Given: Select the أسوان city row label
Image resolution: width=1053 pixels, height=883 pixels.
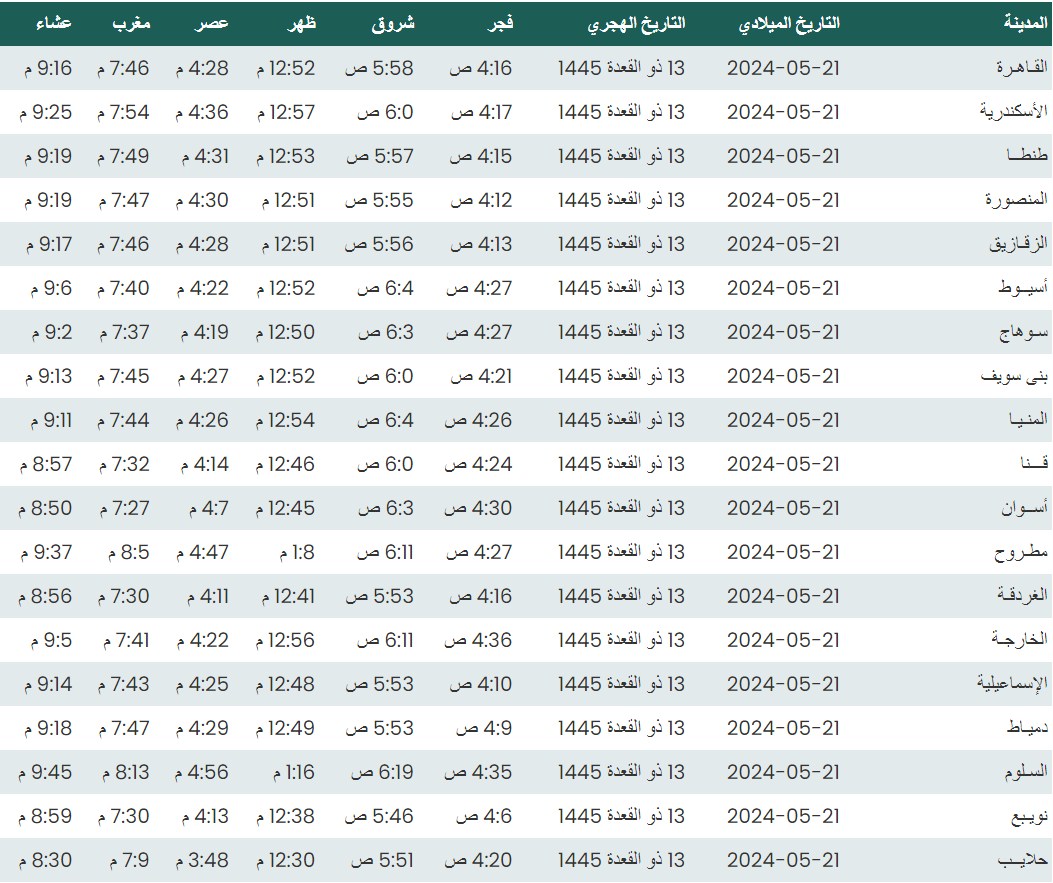Looking at the screenshot, I should (x=1023, y=508).
